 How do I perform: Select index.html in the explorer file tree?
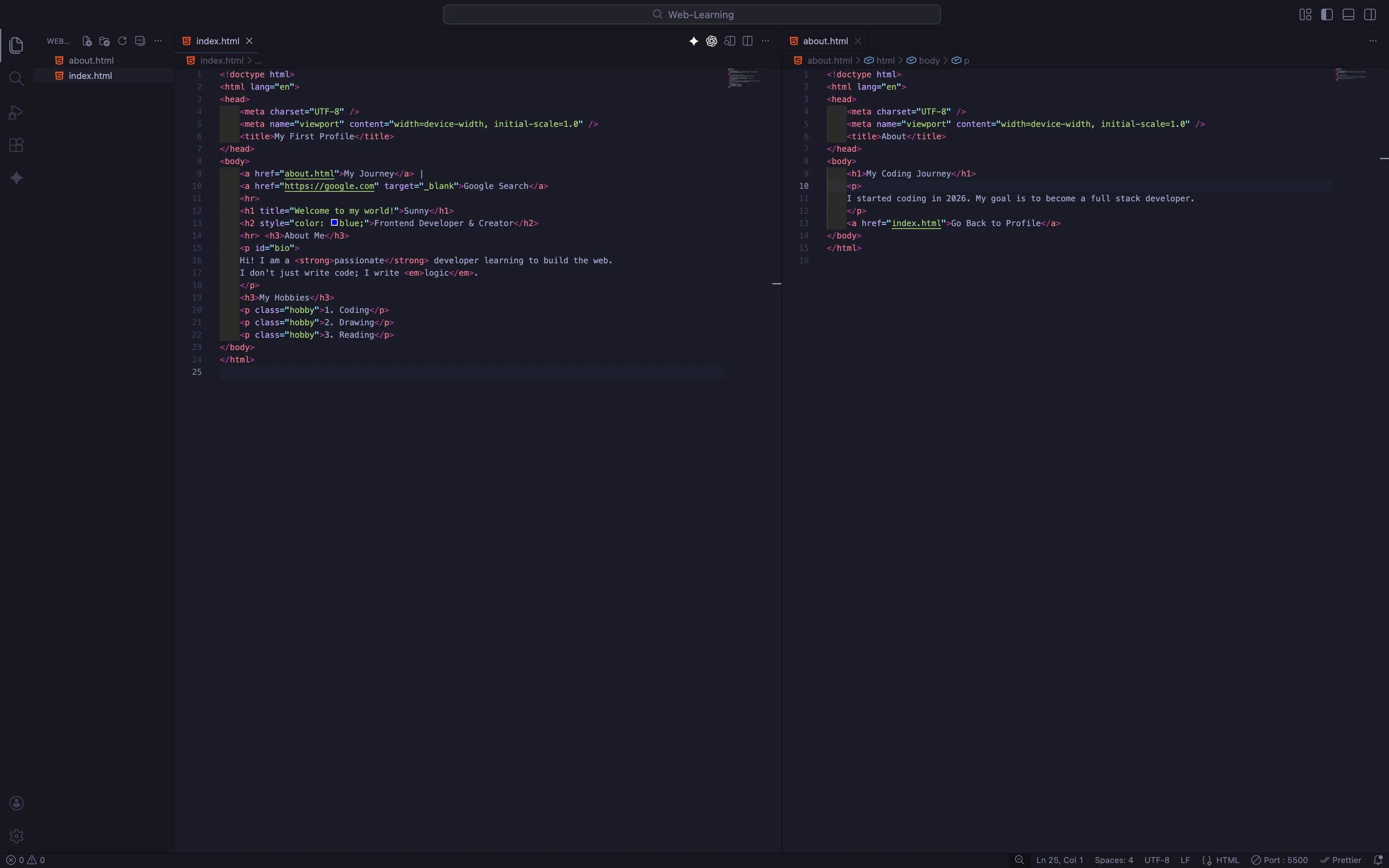point(90,76)
